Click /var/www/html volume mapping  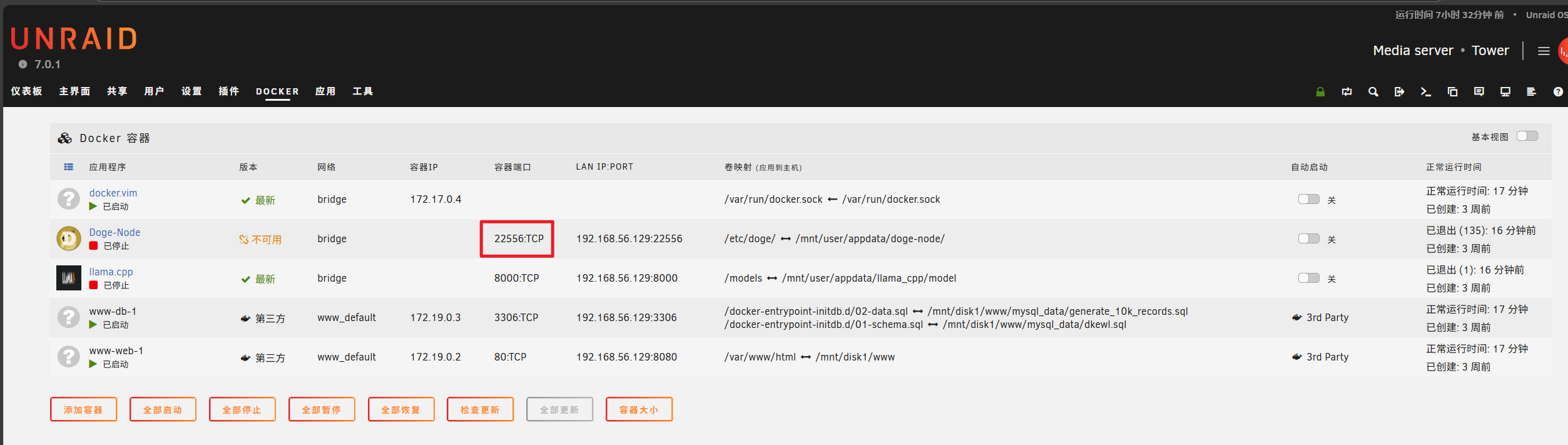pyautogui.click(x=760, y=357)
